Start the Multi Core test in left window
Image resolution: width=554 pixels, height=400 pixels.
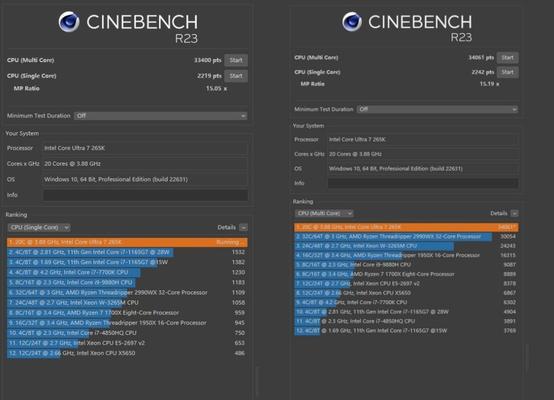(x=236, y=60)
